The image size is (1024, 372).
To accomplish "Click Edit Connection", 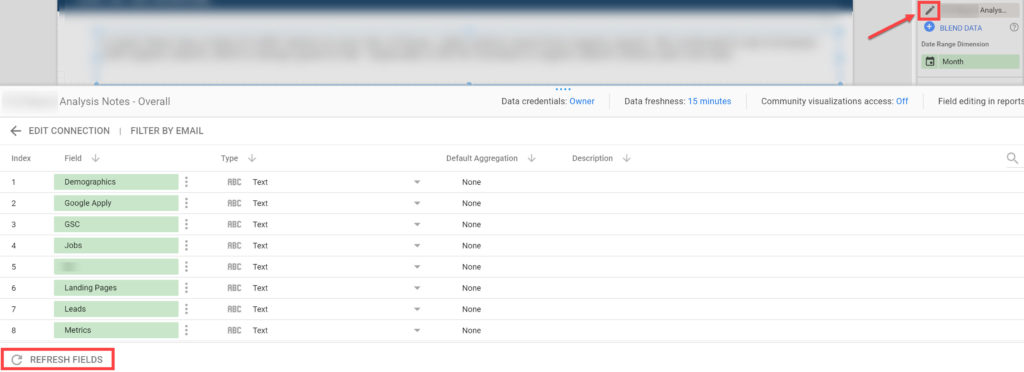I will (69, 131).
